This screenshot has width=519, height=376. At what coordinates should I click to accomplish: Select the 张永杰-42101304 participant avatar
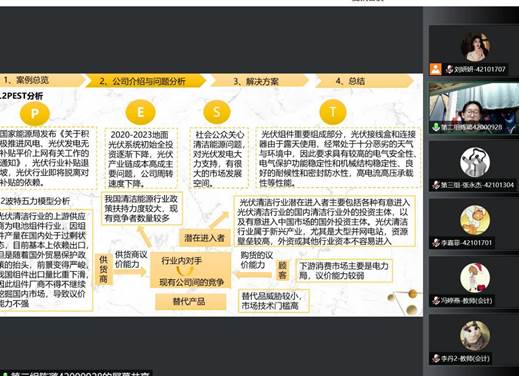pyautogui.click(x=475, y=162)
